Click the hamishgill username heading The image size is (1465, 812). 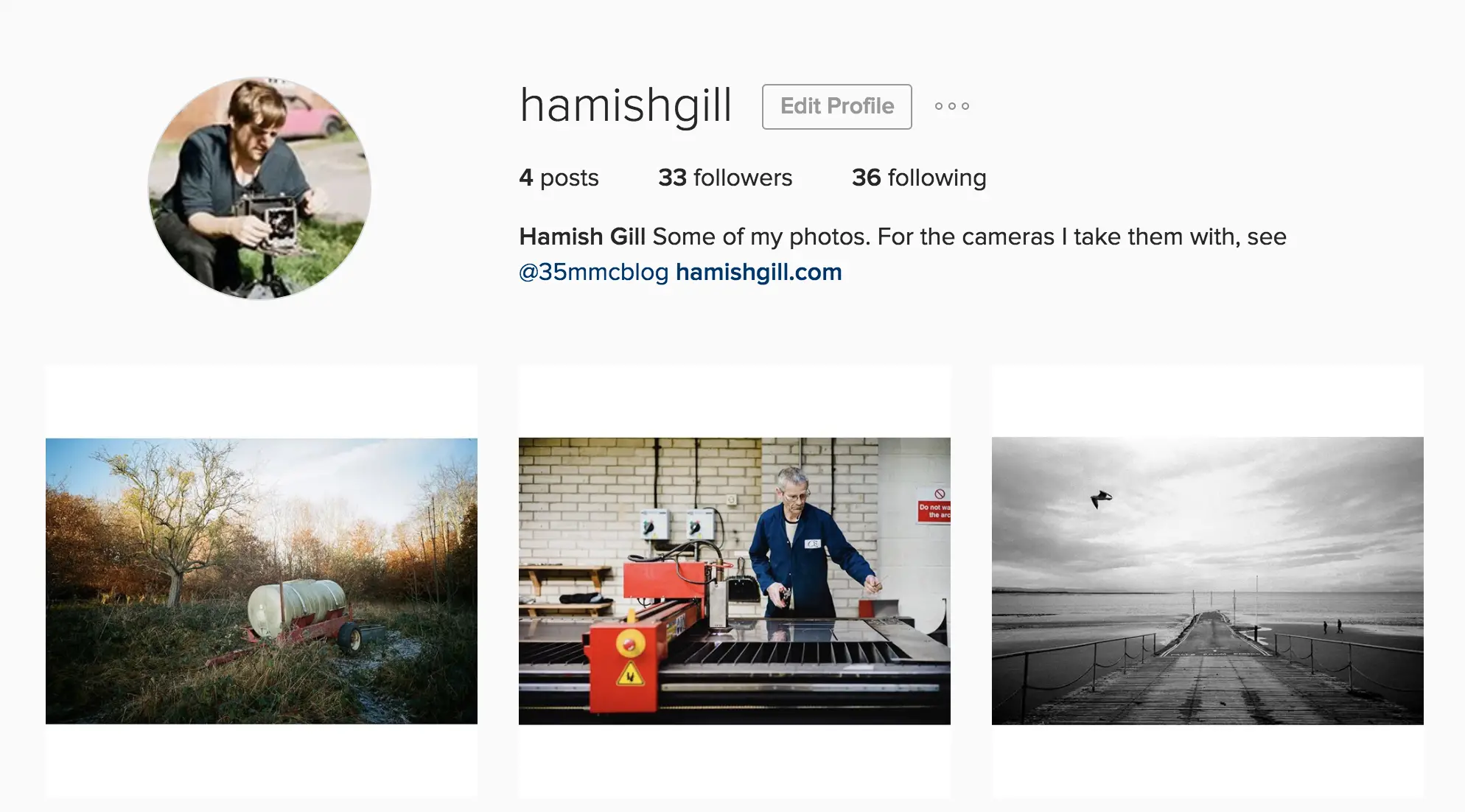[626, 105]
